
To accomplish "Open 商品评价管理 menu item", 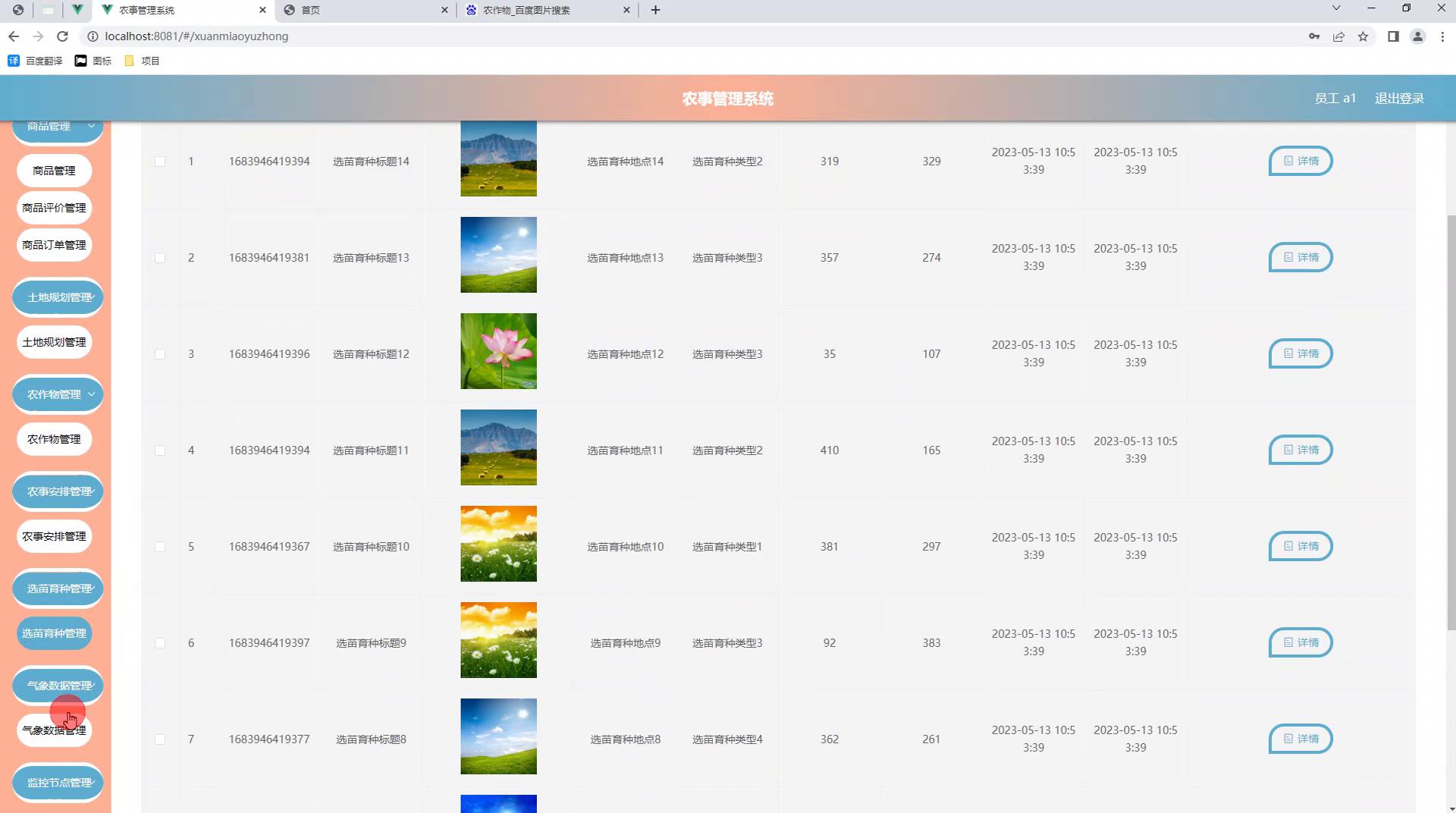I will (54, 208).
